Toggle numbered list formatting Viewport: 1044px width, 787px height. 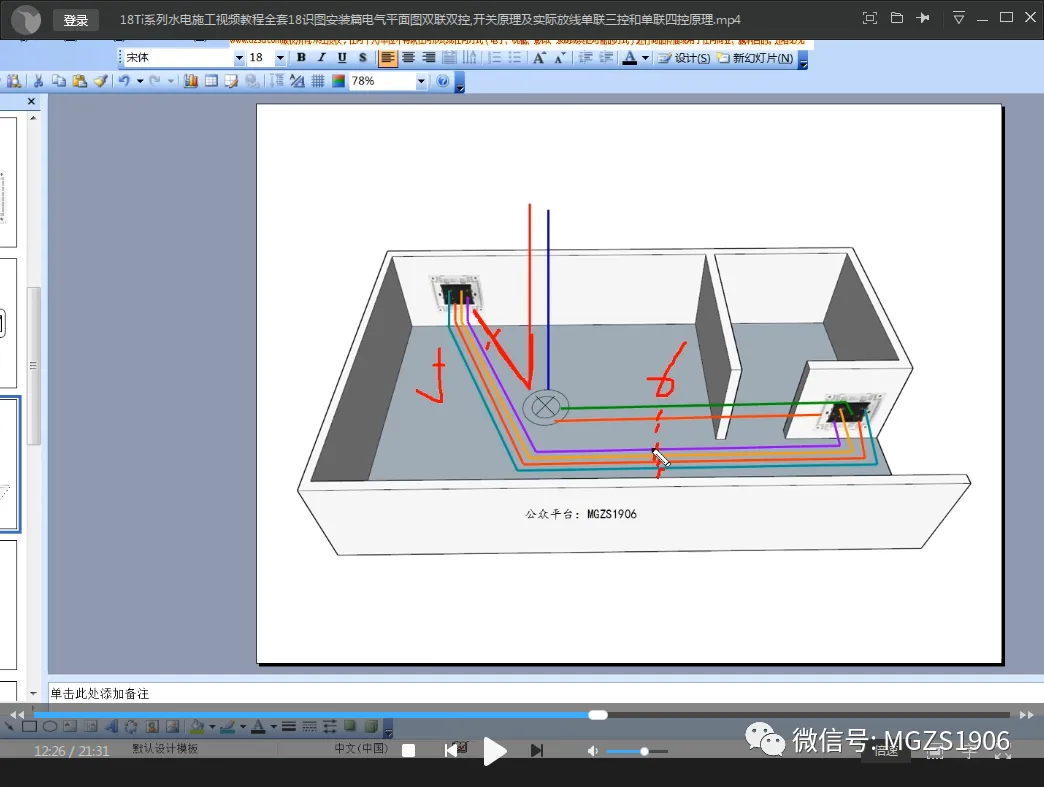(494, 58)
